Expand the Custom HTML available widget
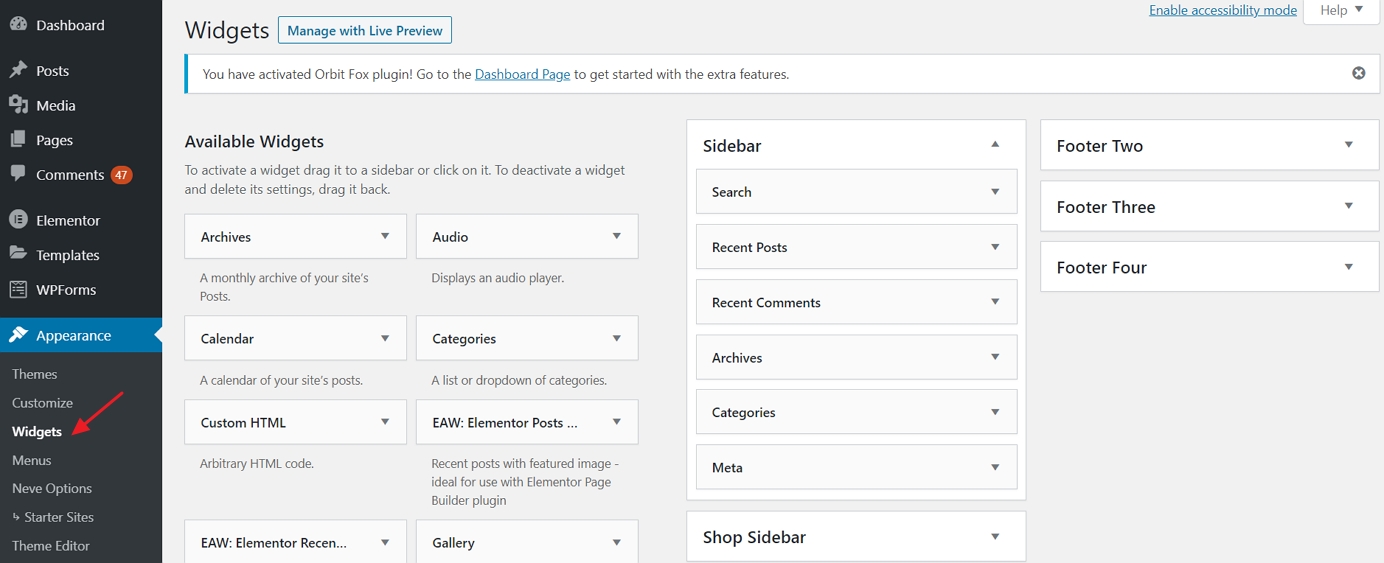This screenshot has width=1384, height=563. coord(385,422)
